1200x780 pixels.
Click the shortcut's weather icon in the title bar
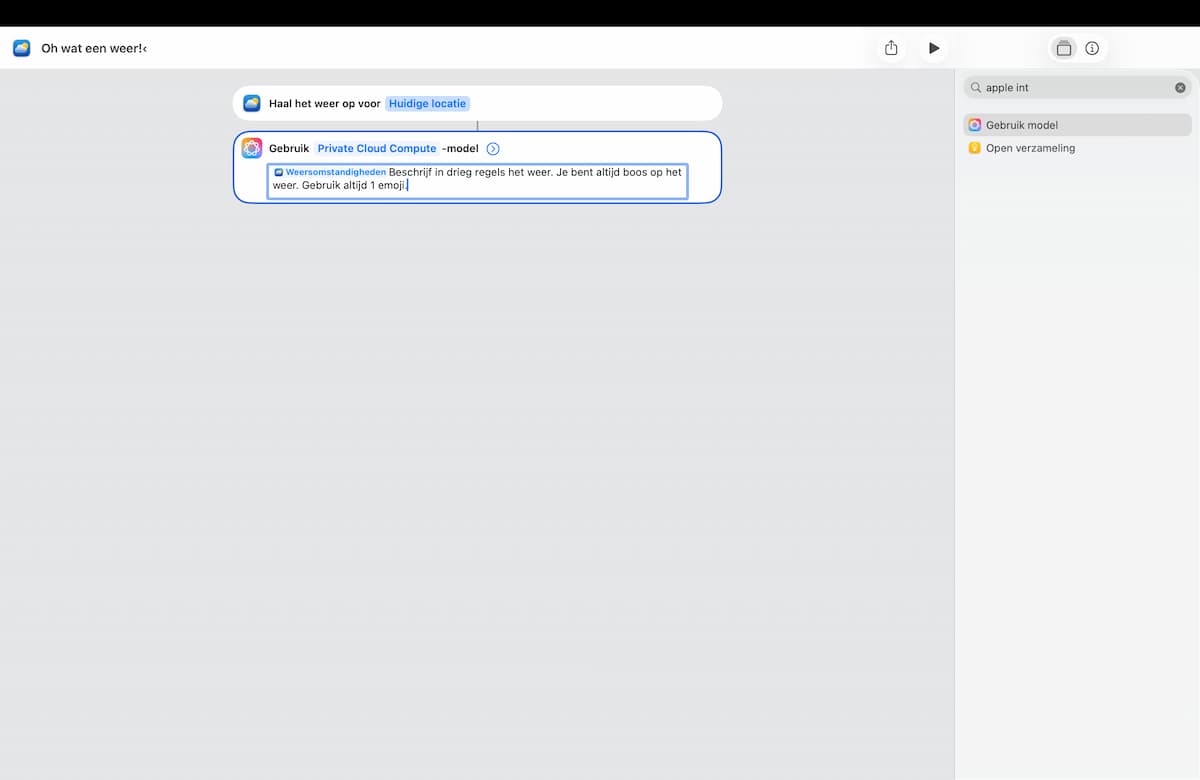[x=22, y=48]
